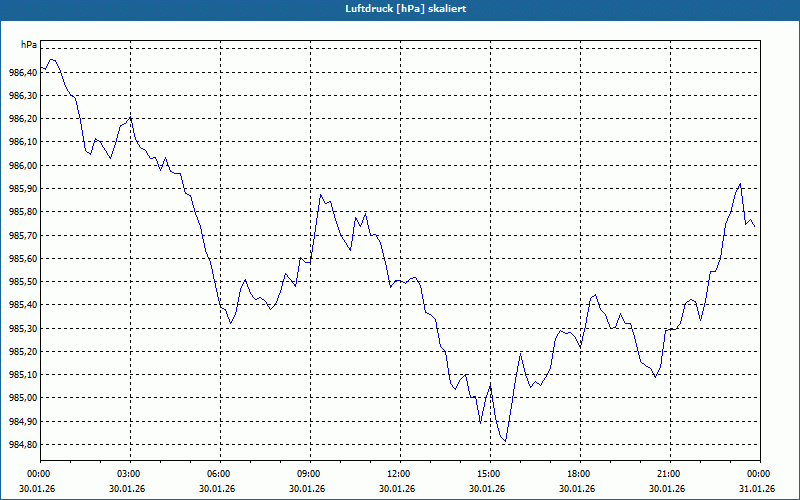Select the 985,00 pressure axis label

23,398
